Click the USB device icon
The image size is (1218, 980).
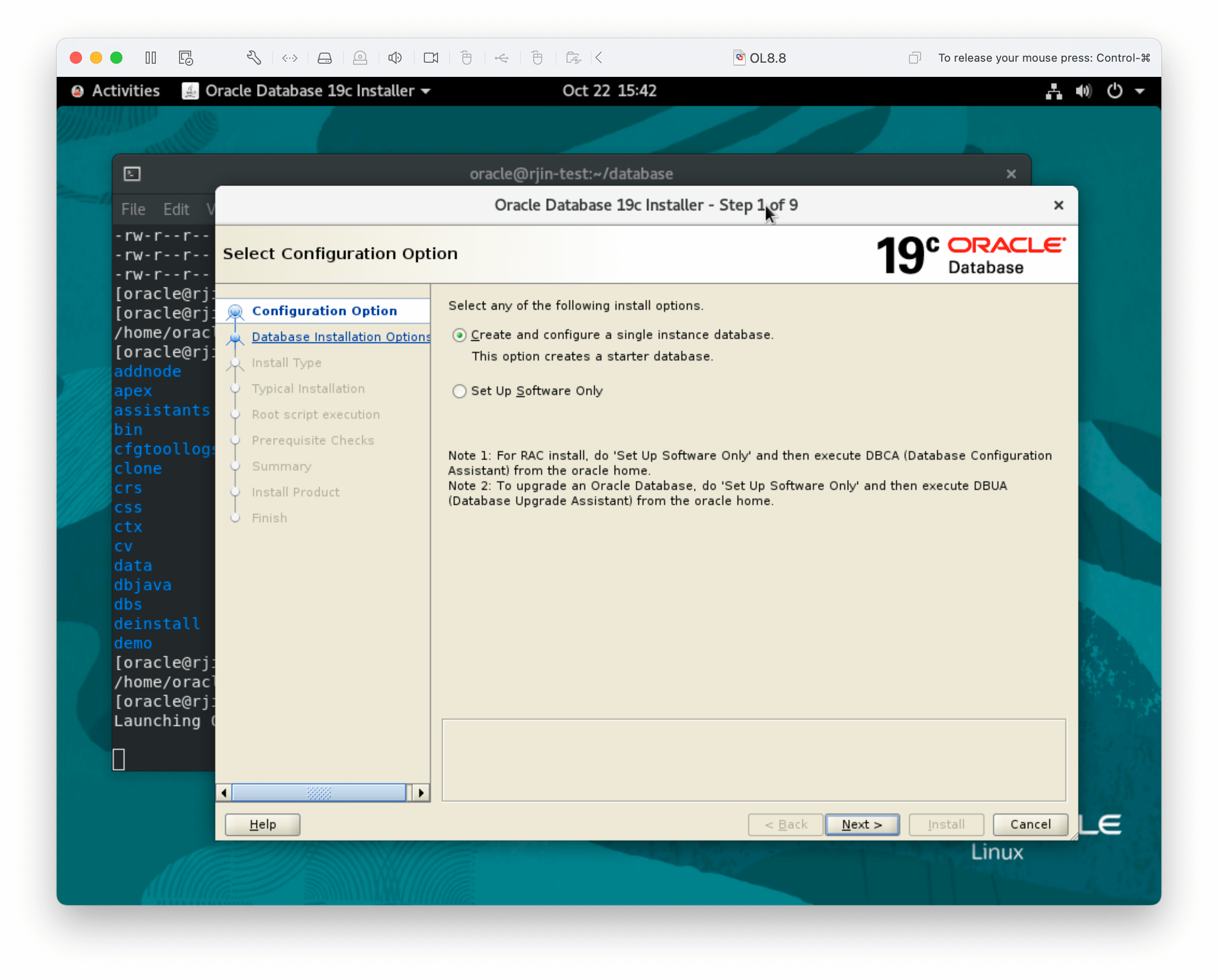502,58
